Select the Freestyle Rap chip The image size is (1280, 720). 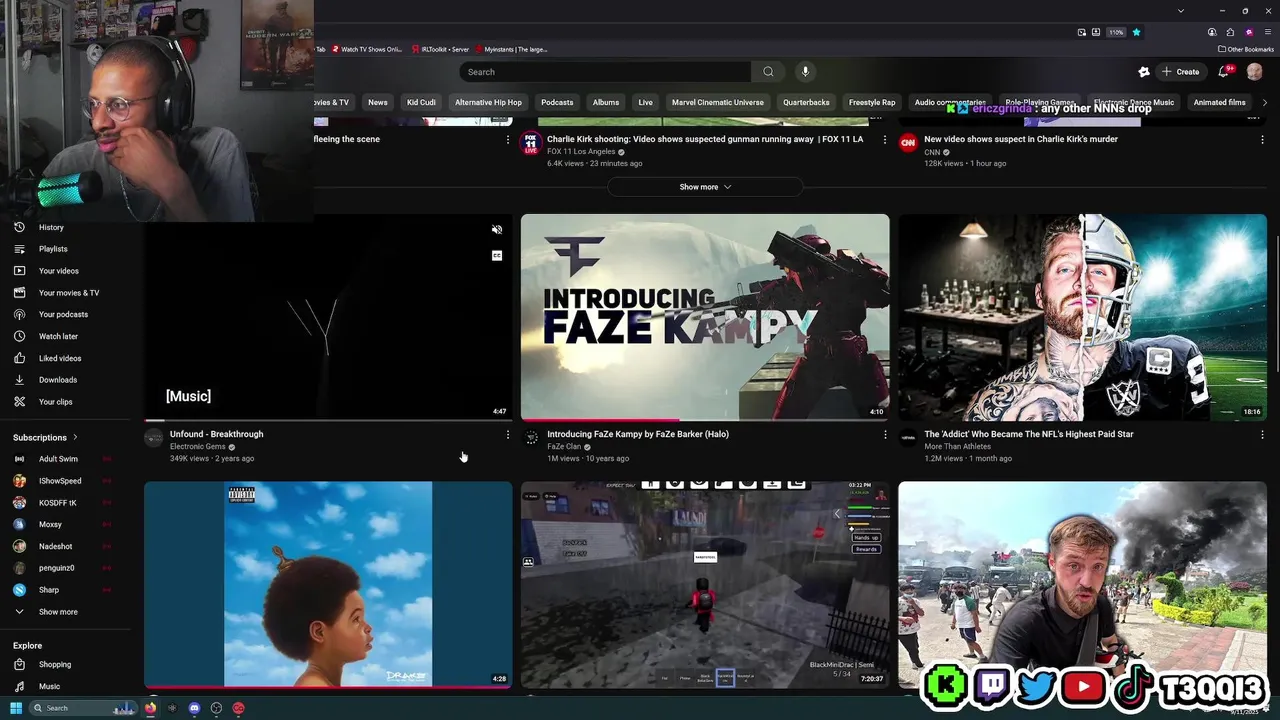tap(872, 102)
